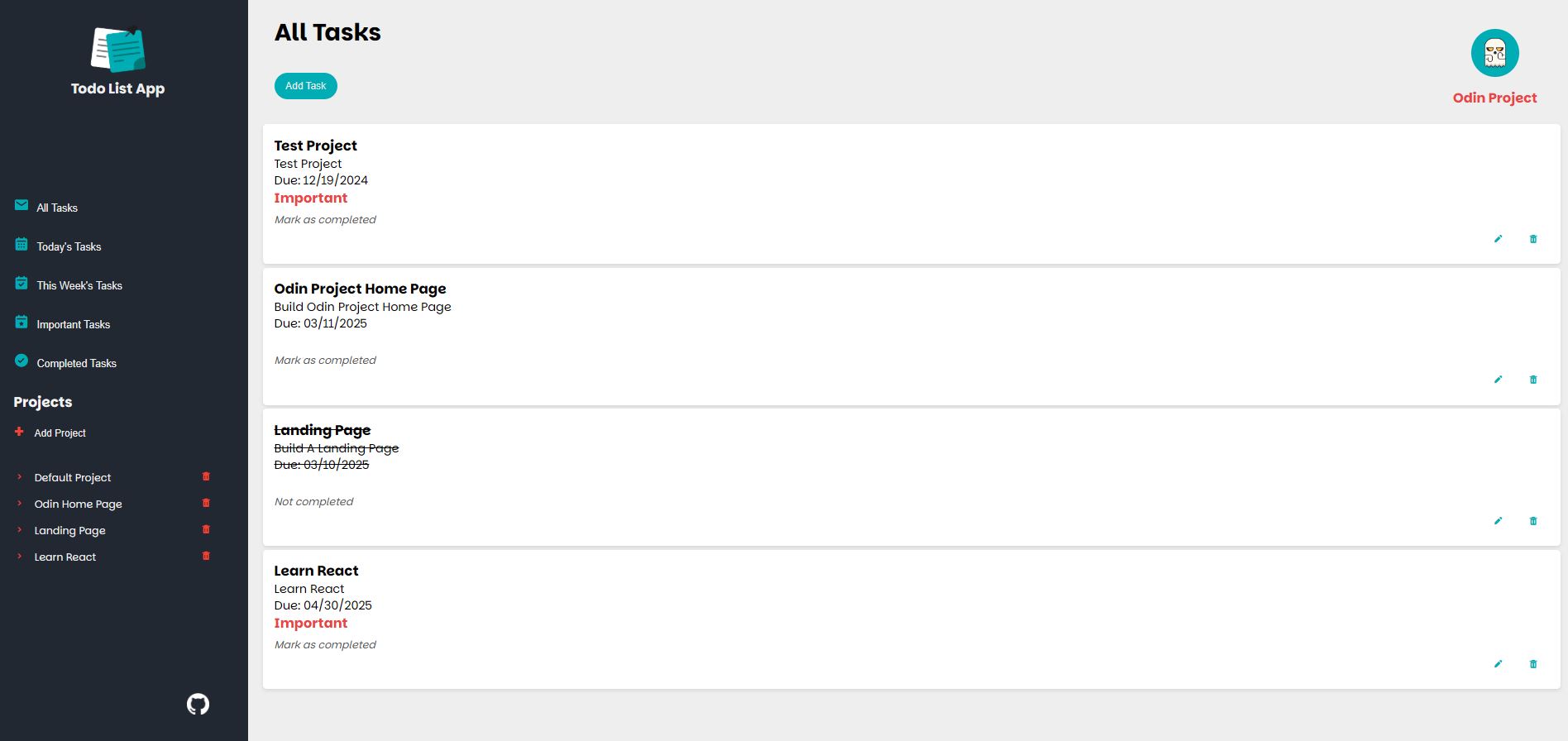Open Today's Tasks in the sidebar
1568x741 pixels.
coord(69,246)
